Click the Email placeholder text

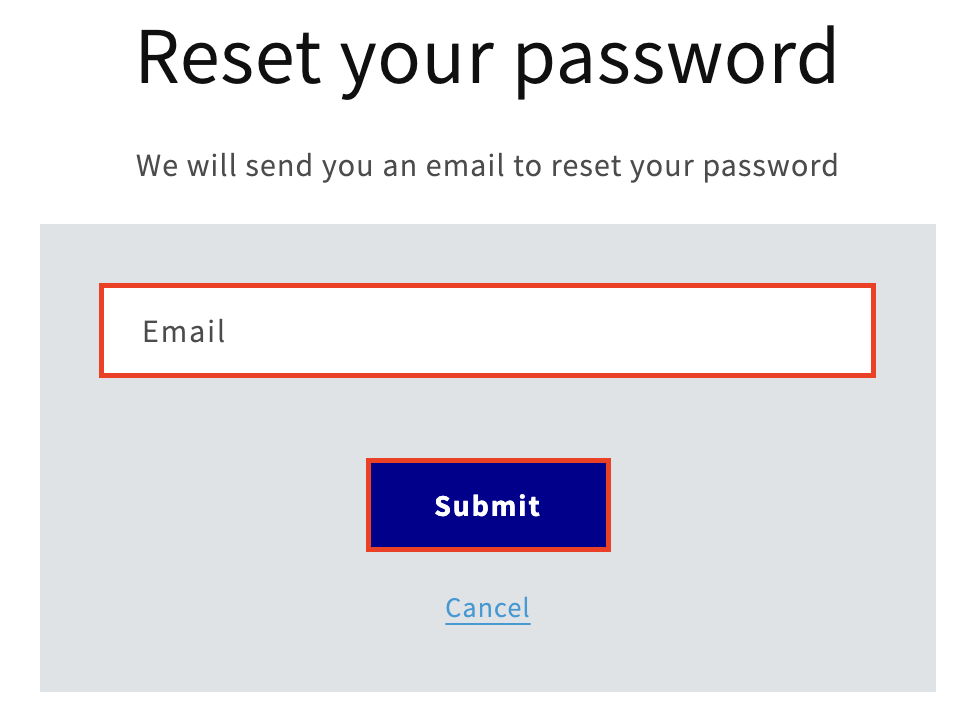[x=184, y=331]
